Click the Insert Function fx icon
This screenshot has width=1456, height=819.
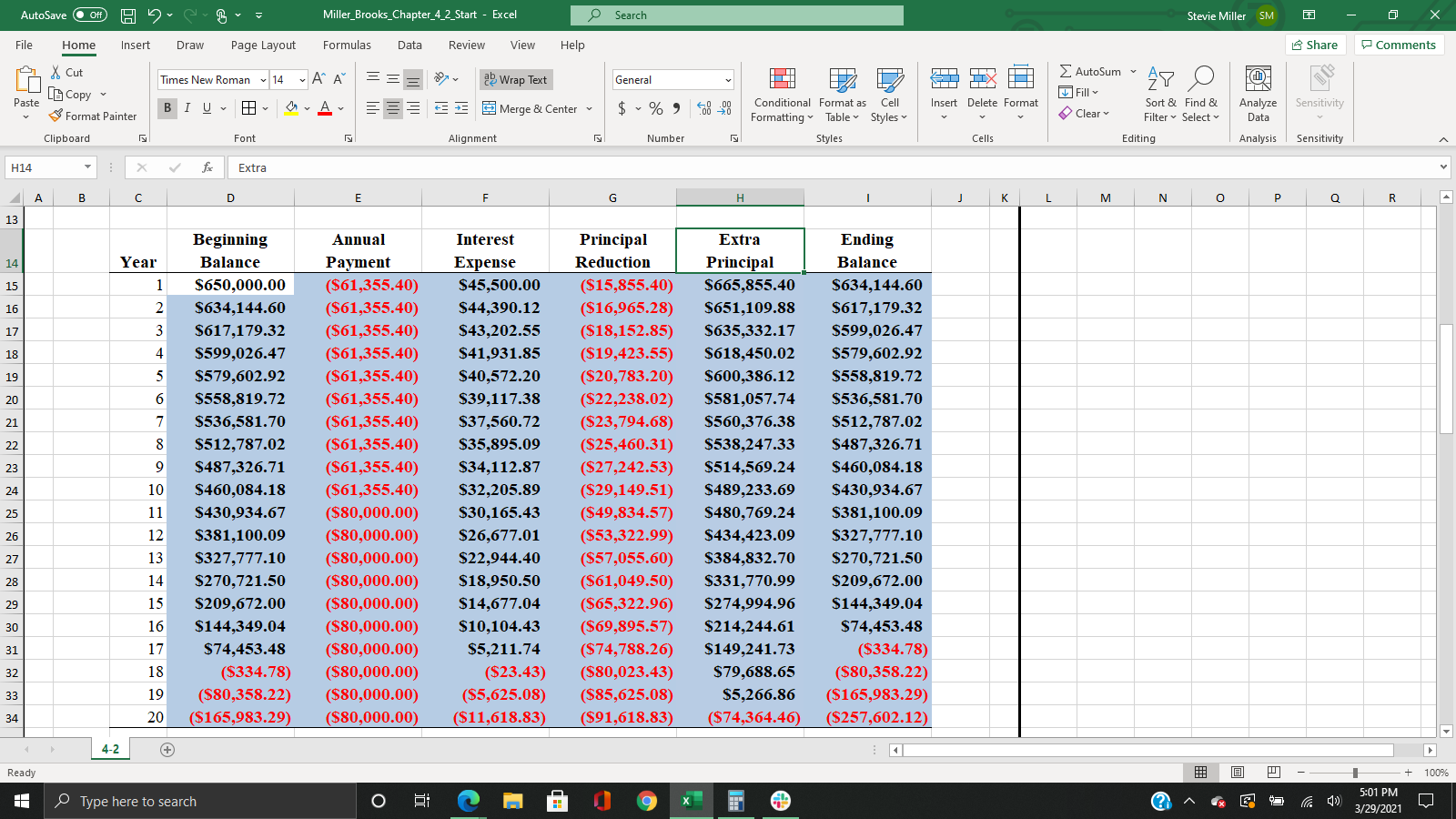[207, 167]
